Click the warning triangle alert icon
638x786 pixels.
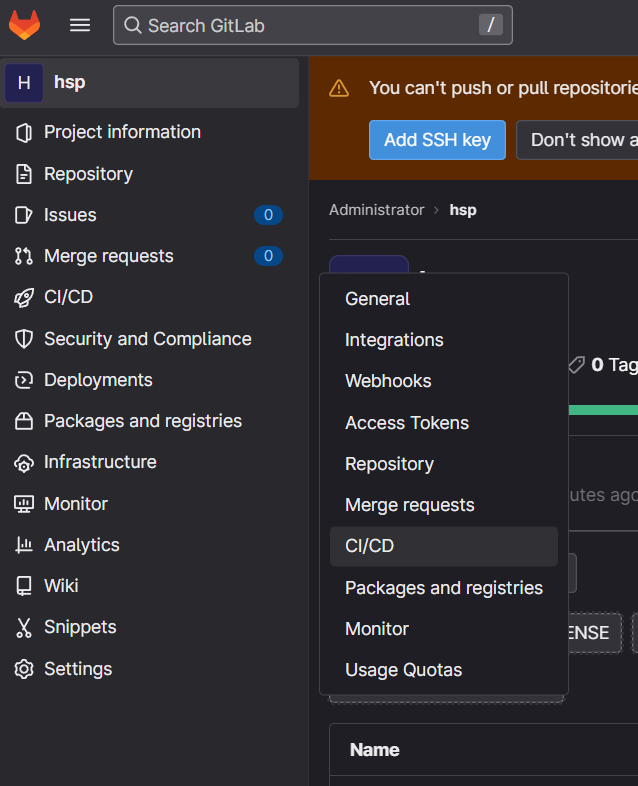tap(339, 88)
